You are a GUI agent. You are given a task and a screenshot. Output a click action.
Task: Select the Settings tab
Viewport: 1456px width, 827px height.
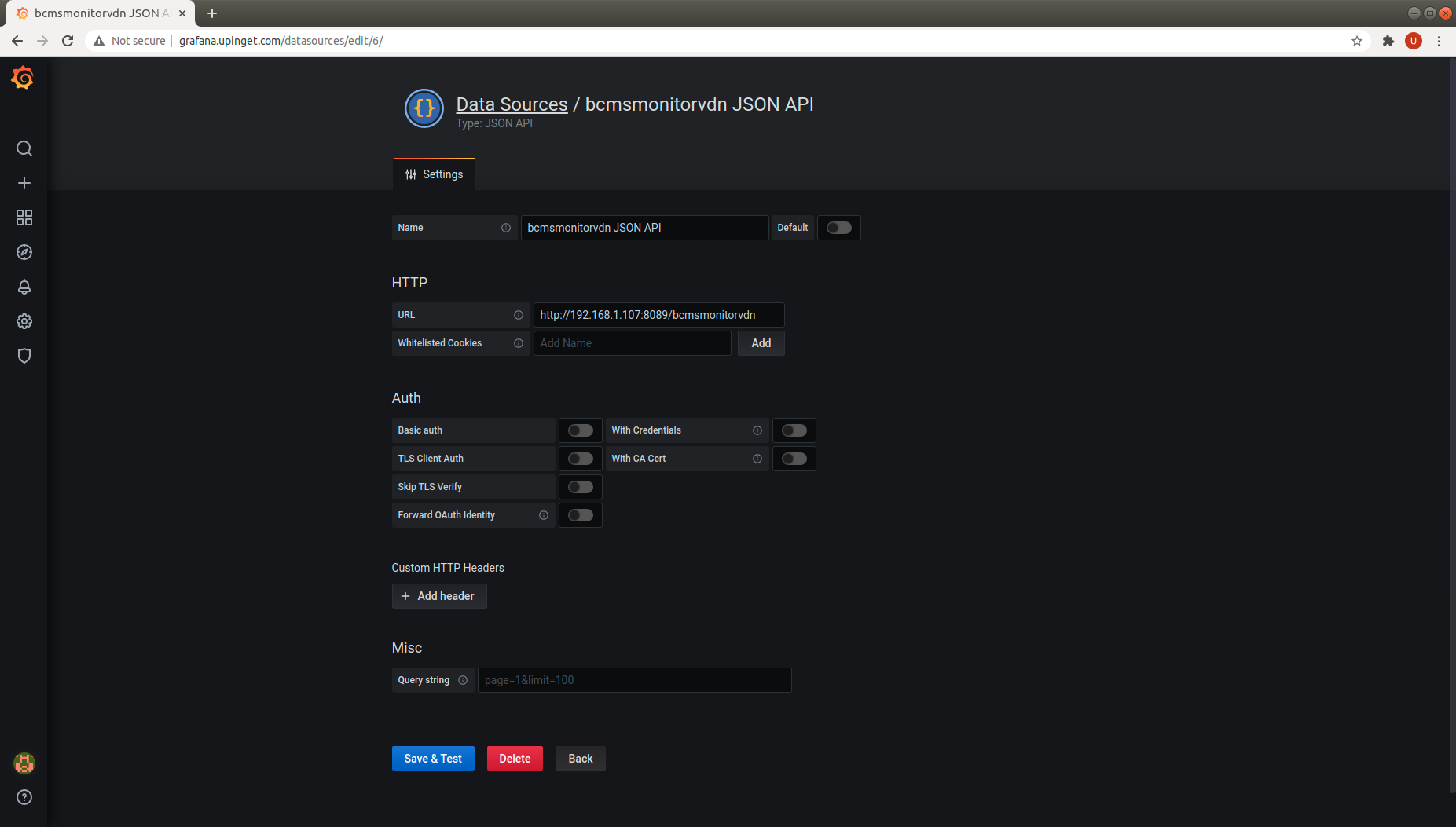[x=434, y=174]
